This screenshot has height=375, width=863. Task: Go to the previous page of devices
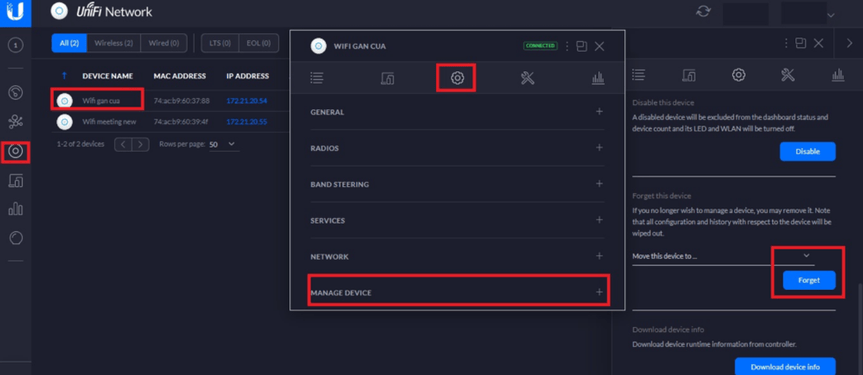123,144
